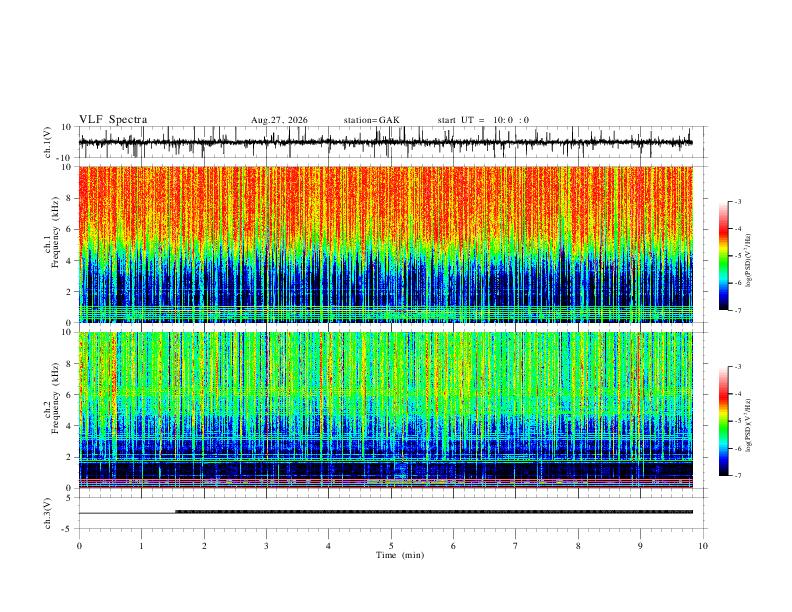This screenshot has width=792, height=612.
Task: Click time axis tick label "6"
Action: coord(453,546)
